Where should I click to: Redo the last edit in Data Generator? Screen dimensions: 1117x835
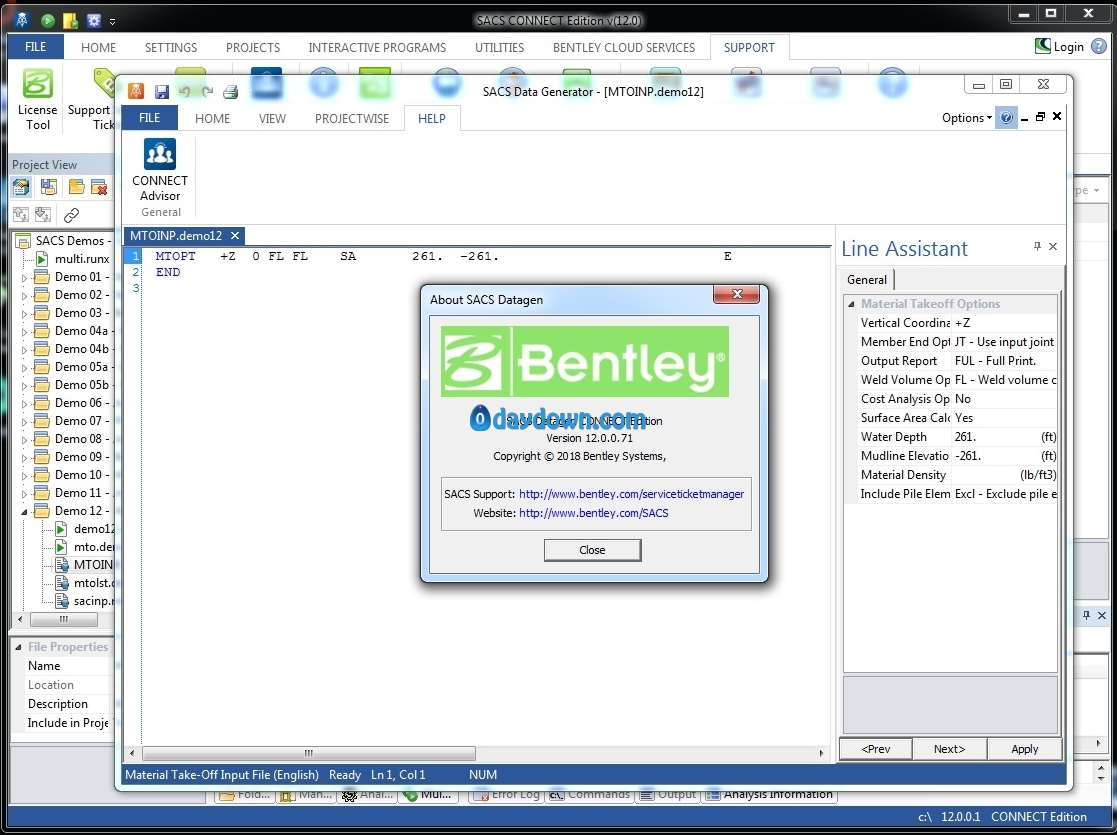pos(207,91)
